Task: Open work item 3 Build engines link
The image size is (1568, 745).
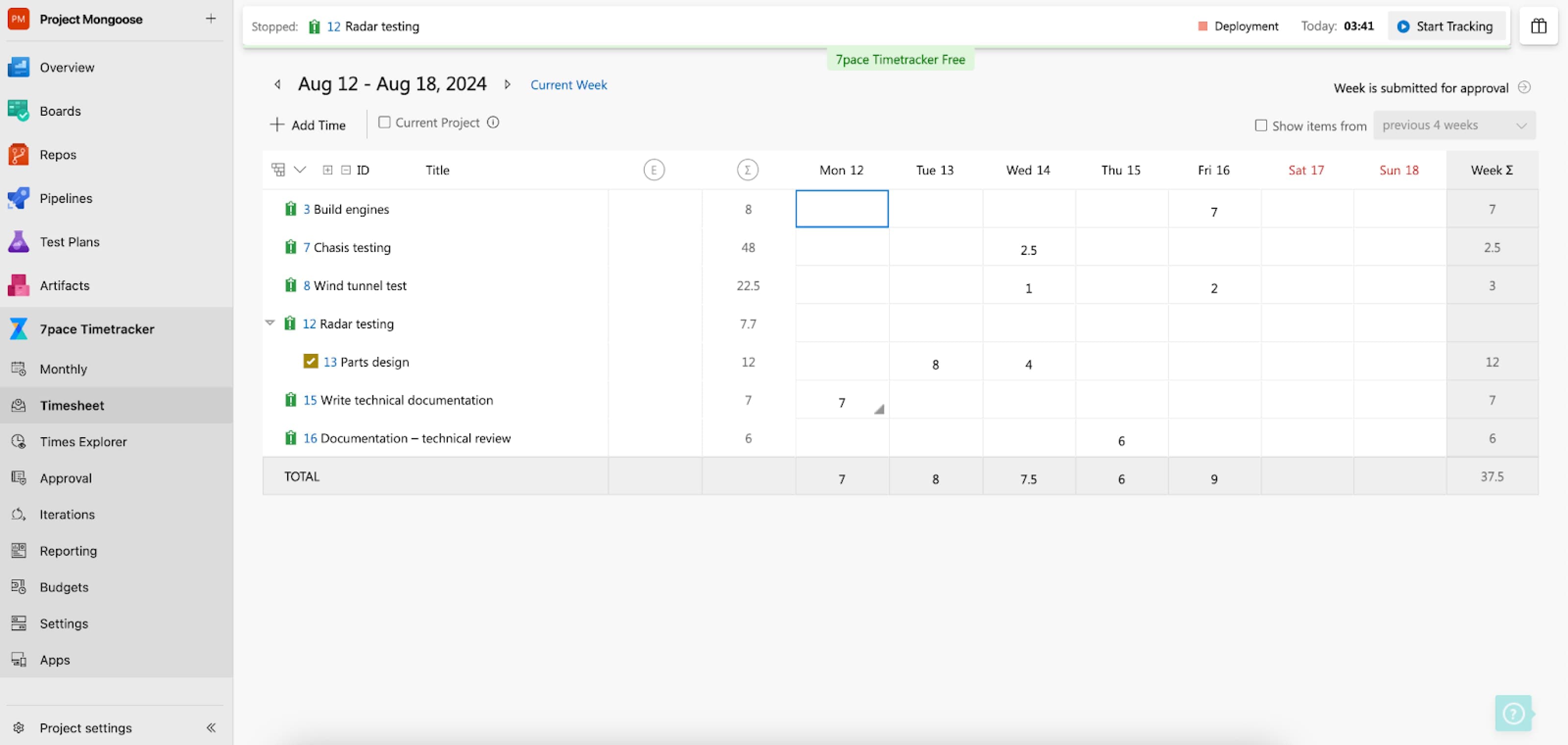Action: (x=346, y=209)
